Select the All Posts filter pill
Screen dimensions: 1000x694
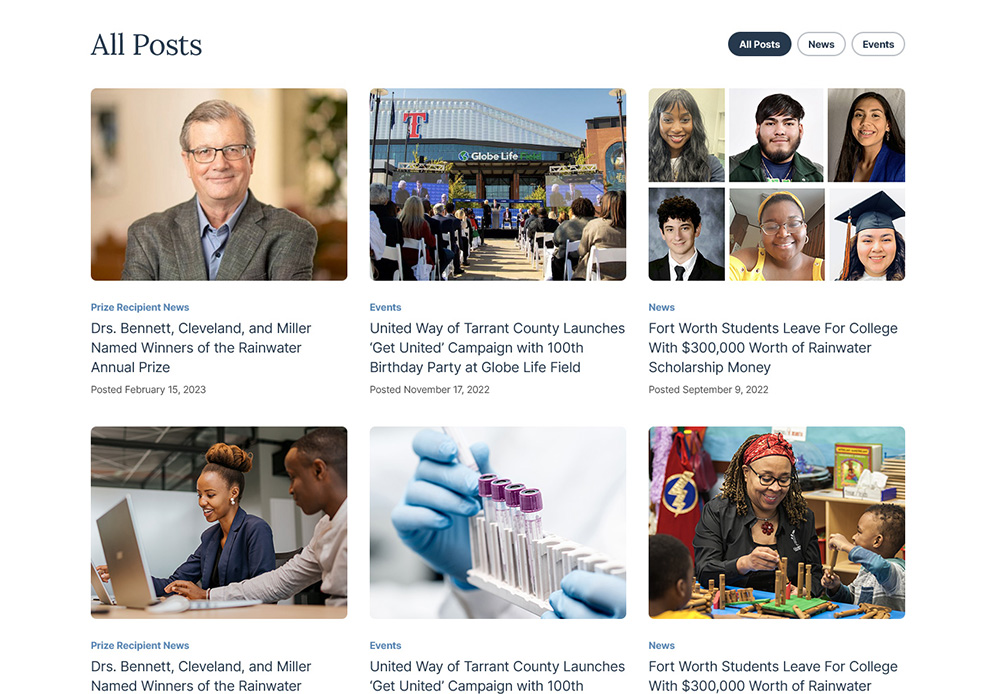click(x=759, y=44)
